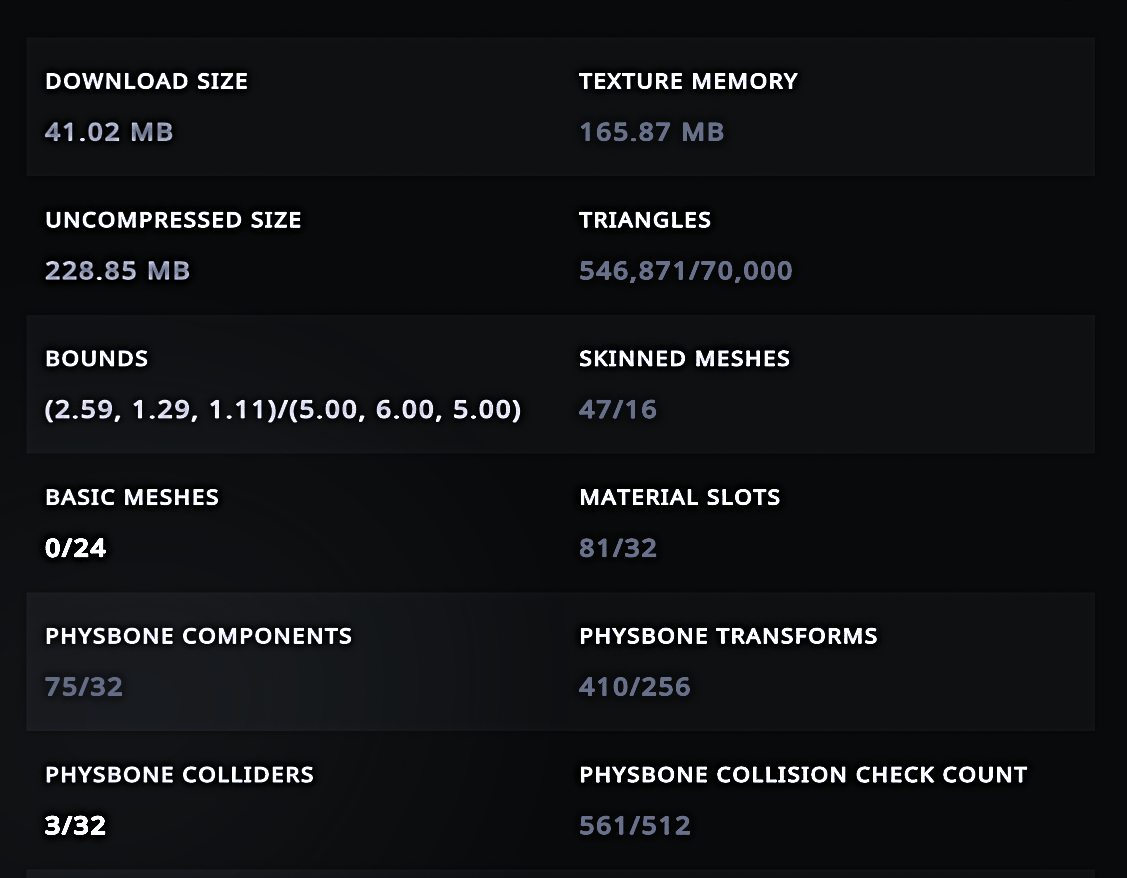Click the PhysBone Colliders label
Image resolution: width=1127 pixels, height=878 pixels.
(x=179, y=775)
